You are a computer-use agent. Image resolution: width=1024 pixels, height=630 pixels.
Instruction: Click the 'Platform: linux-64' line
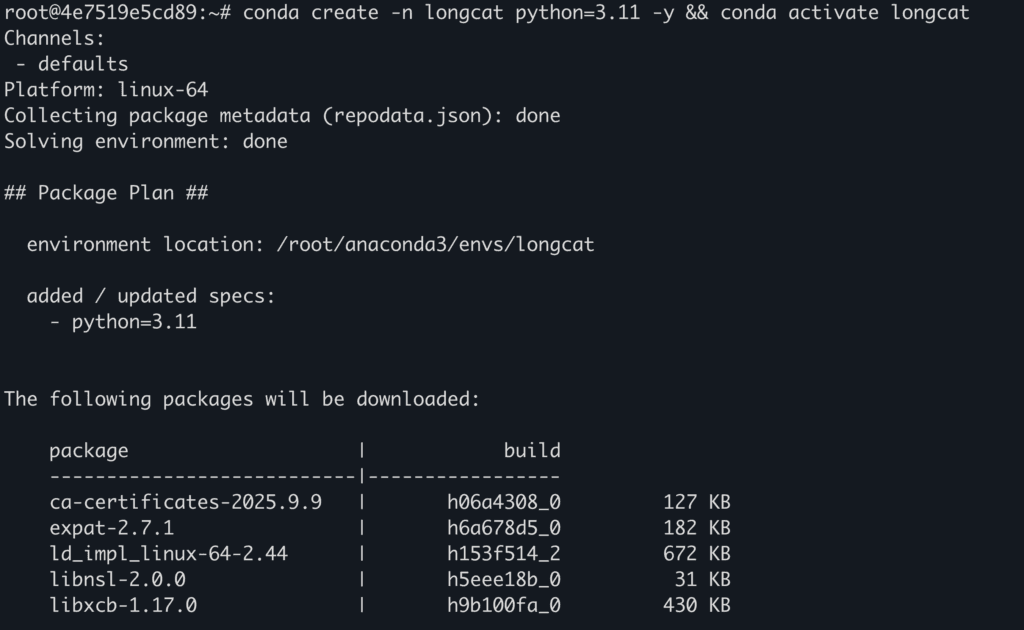tap(106, 90)
